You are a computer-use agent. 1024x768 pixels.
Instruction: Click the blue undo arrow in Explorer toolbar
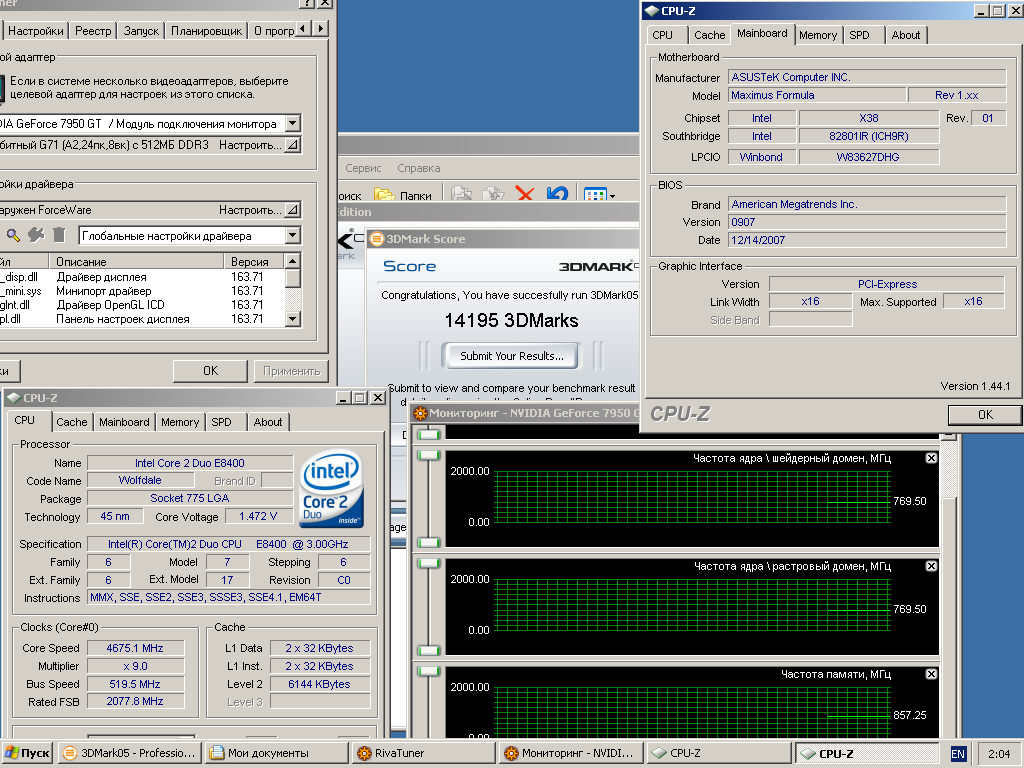pos(557,194)
